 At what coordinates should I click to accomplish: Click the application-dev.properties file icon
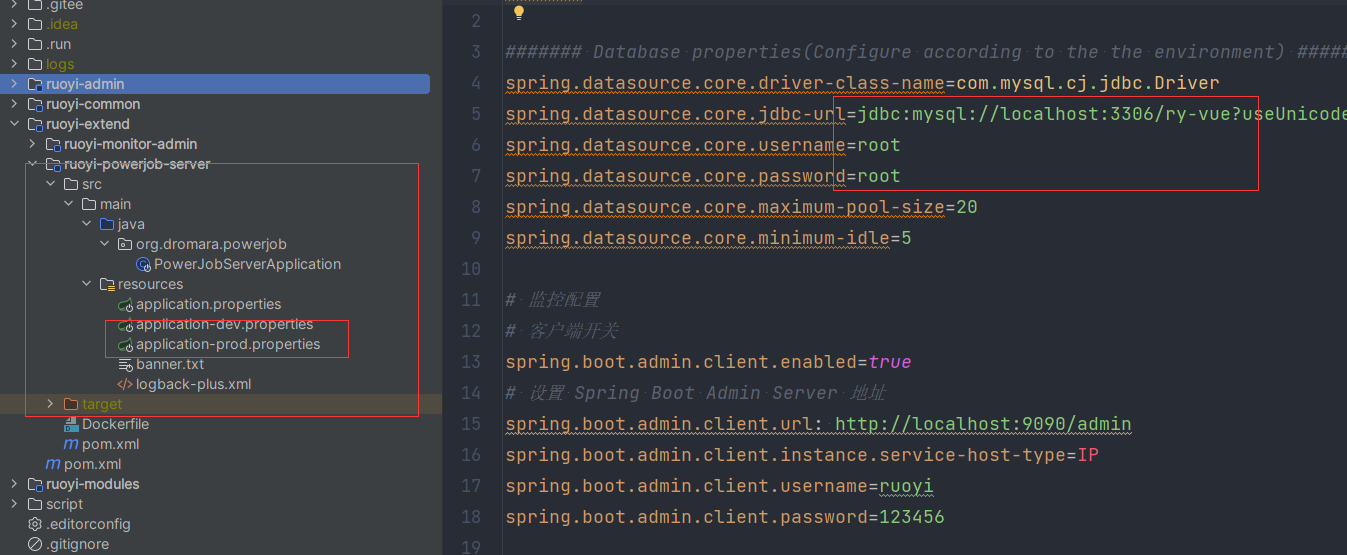125,324
